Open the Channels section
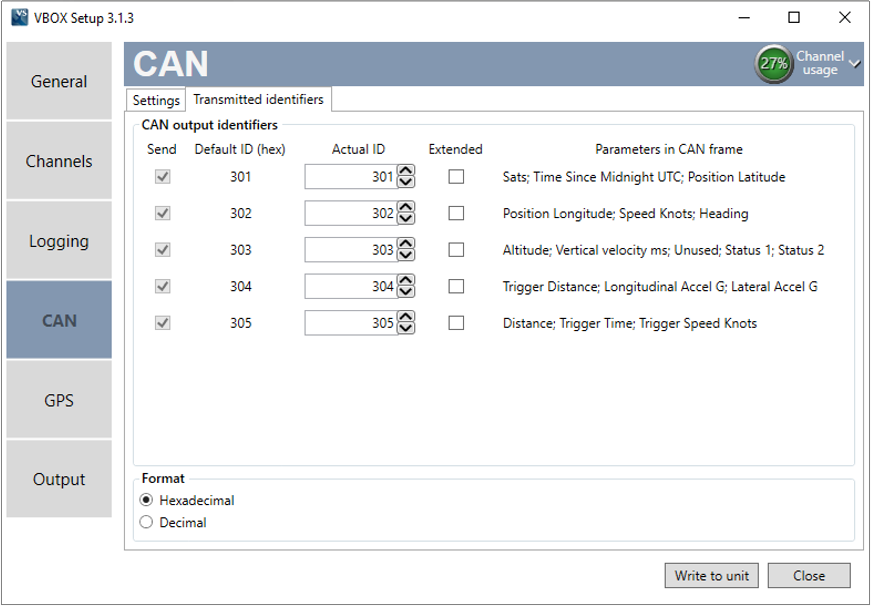 (x=59, y=161)
